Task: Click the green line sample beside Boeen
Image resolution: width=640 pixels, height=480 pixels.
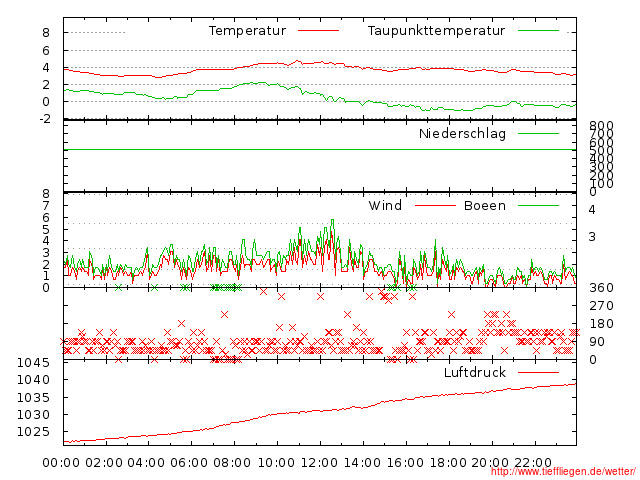Action: click(538, 205)
